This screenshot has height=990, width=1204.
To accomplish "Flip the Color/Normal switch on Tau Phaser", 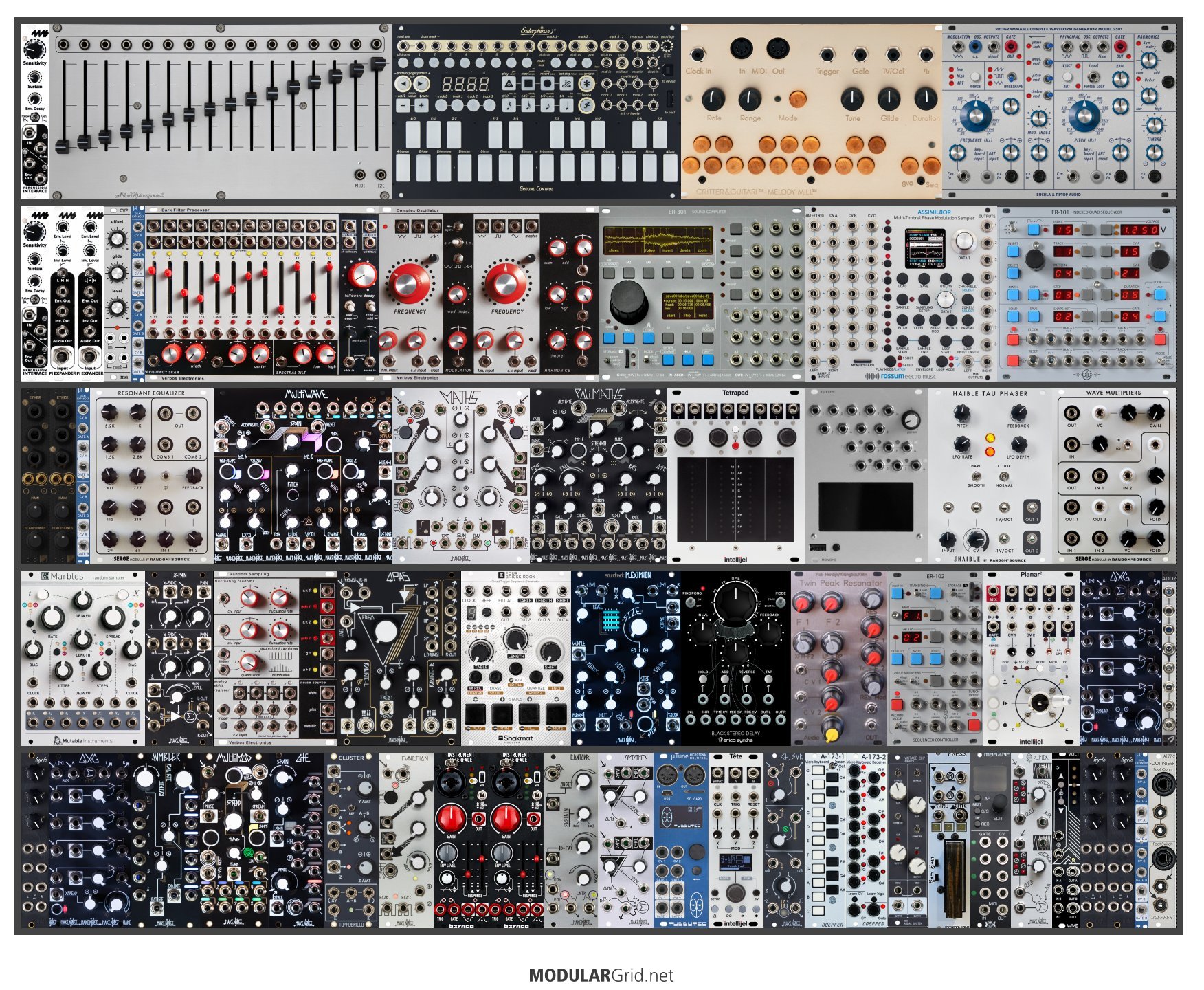I will 1004,476.
